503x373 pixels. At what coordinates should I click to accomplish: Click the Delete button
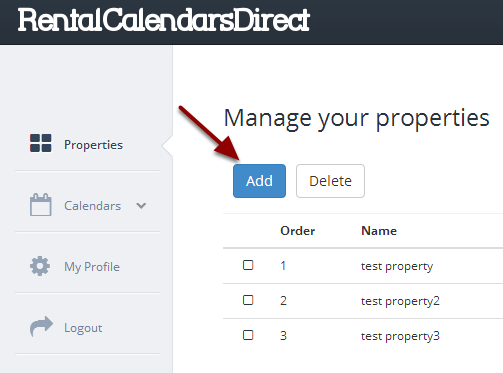330,181
